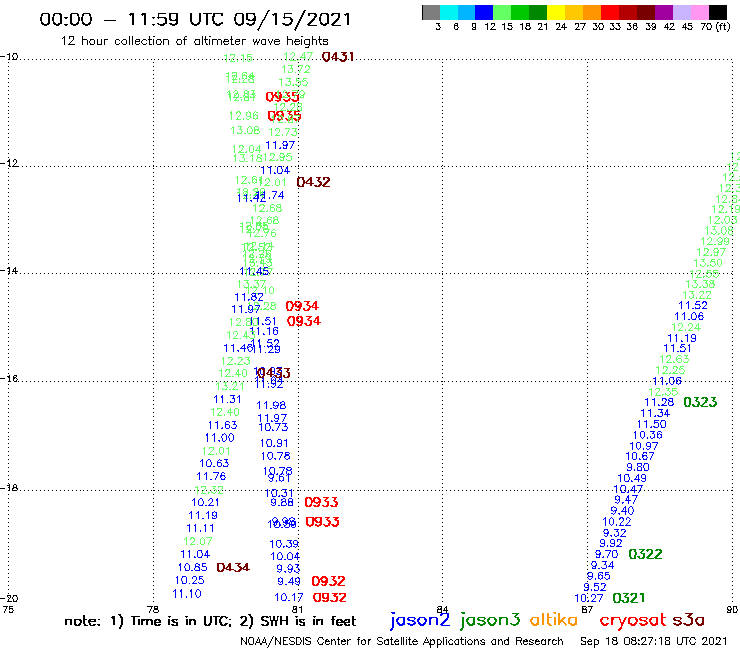Click the '-14' latitude axis label
The image size is (740, 650).
coord(8,271)
